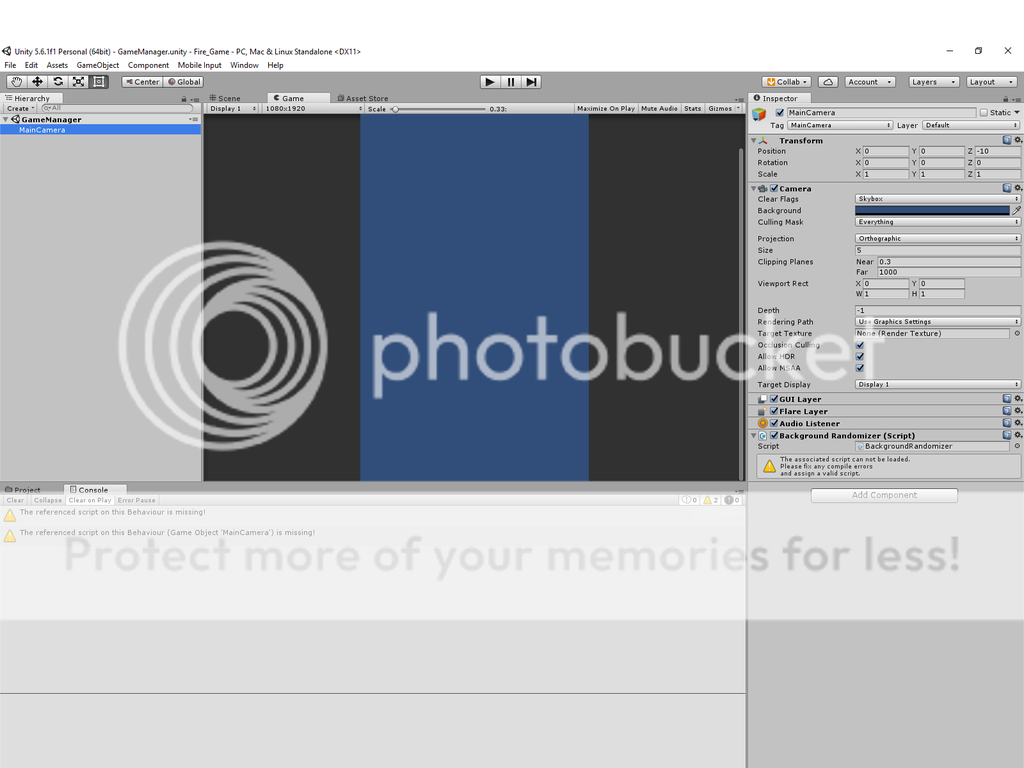Open Audio Listener gear settings
The height and width of the screenshot is (768, 1024).
(x=1017, y=423)
